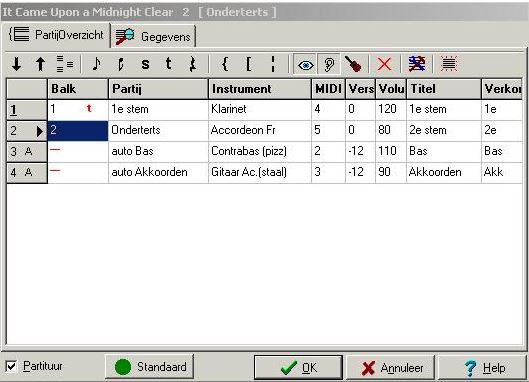529x382 pixels.
Task: Confirm with the OK button
Action: click(x=298, y=368)
